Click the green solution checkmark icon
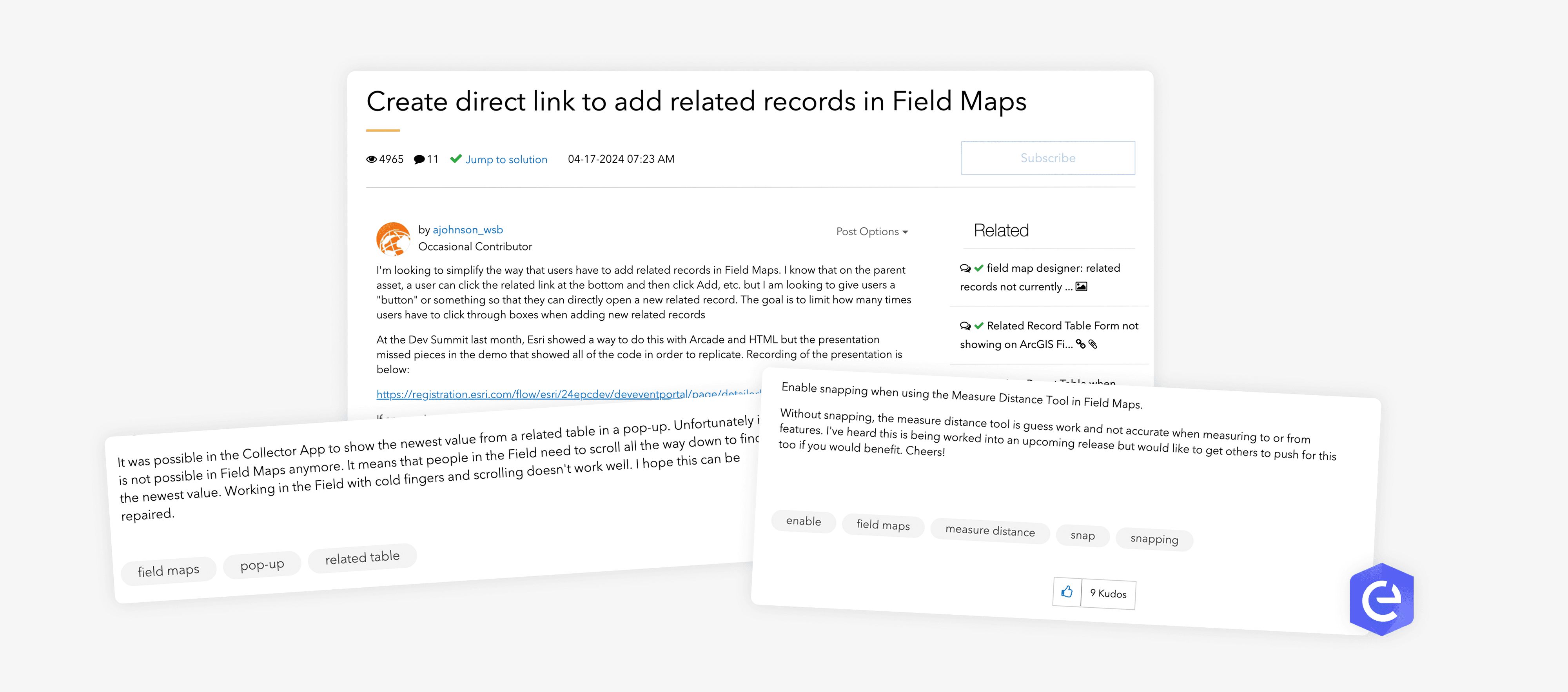Viewport: 1568px width, 692px height. 455,159
